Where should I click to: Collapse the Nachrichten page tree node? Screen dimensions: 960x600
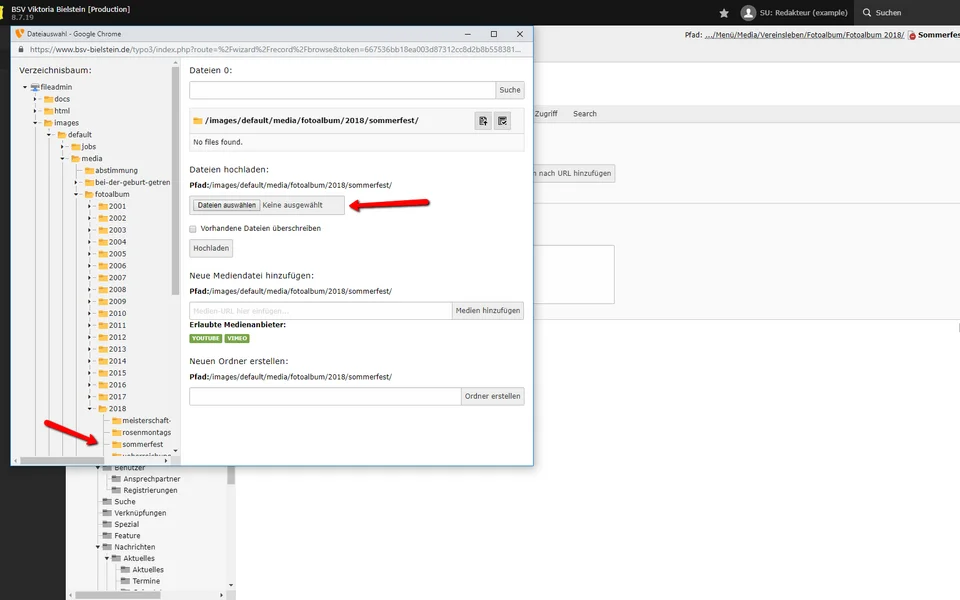click(99, 547)
